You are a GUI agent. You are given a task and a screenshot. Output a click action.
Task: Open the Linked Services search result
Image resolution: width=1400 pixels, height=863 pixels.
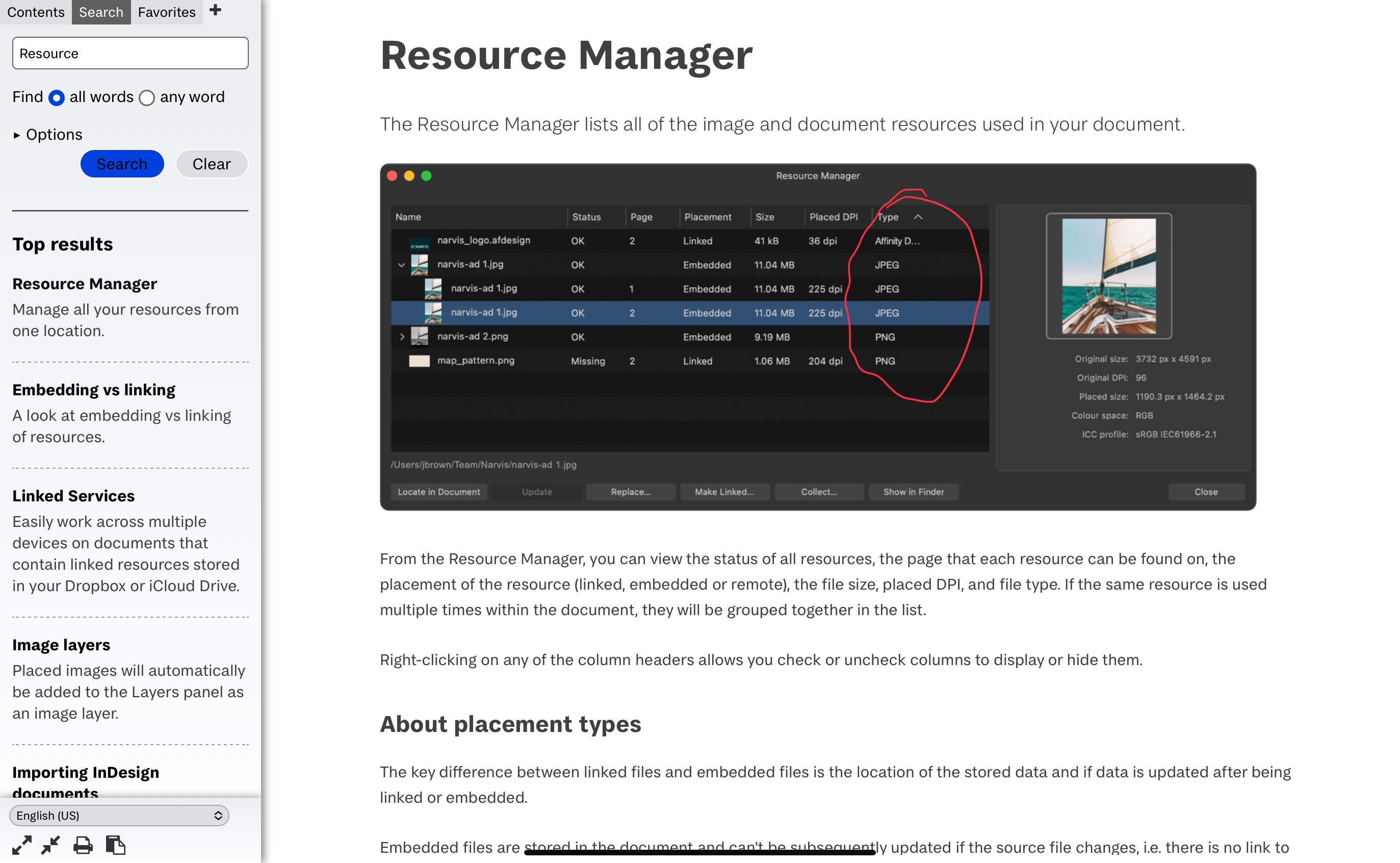[73, 496]
